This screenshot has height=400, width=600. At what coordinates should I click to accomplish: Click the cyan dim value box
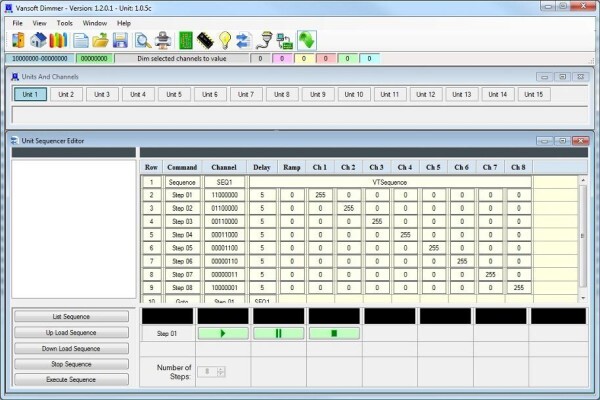coord(369,59)
